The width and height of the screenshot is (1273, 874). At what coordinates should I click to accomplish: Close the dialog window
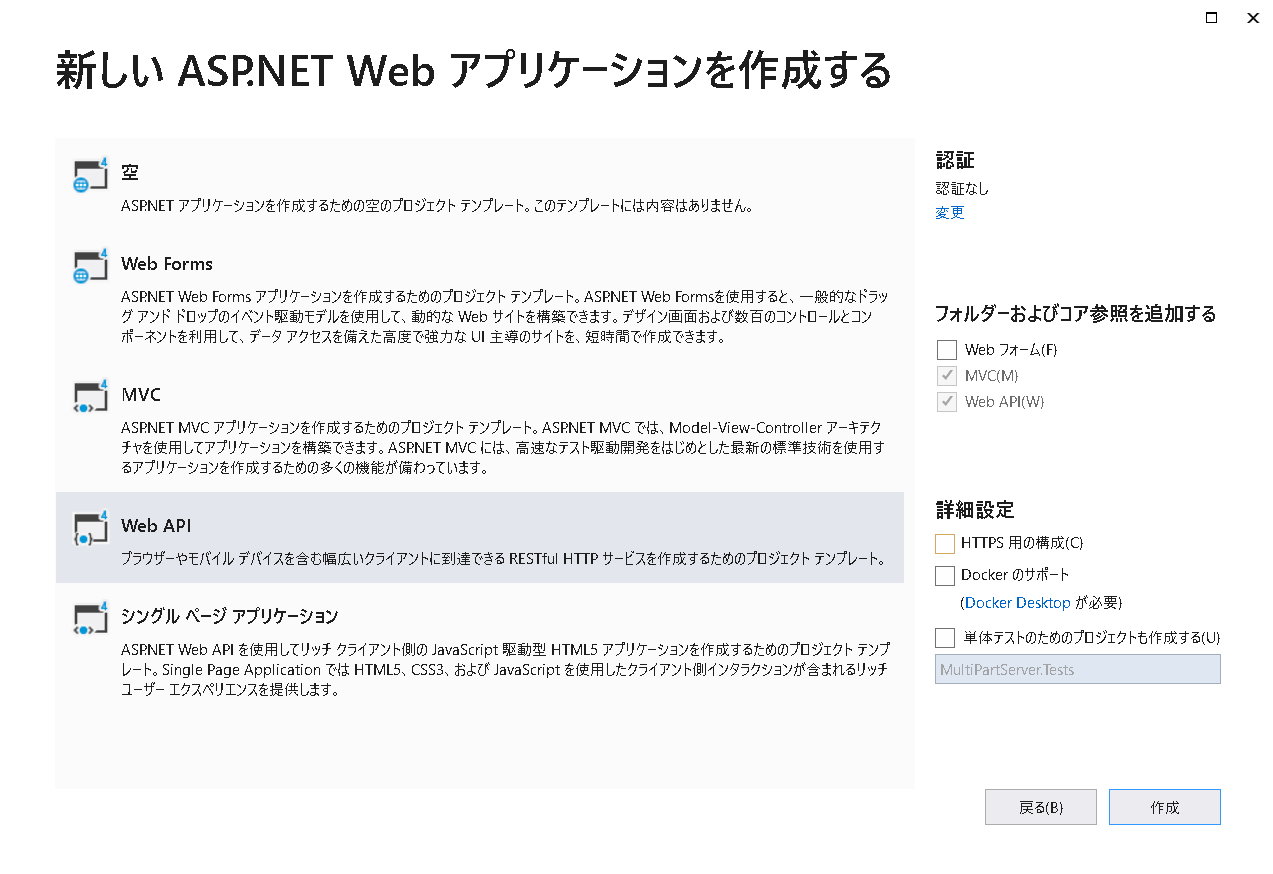tap(1252, 17)
